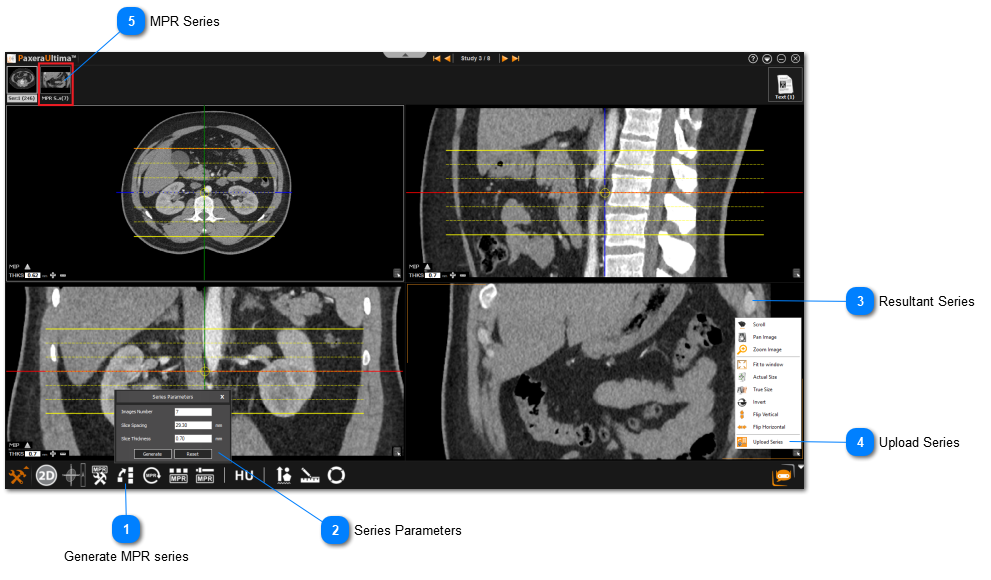Open dropdown arrow beside bottom-right orange icon
Screen dimensions: 991x580
[x=800, y=467]
